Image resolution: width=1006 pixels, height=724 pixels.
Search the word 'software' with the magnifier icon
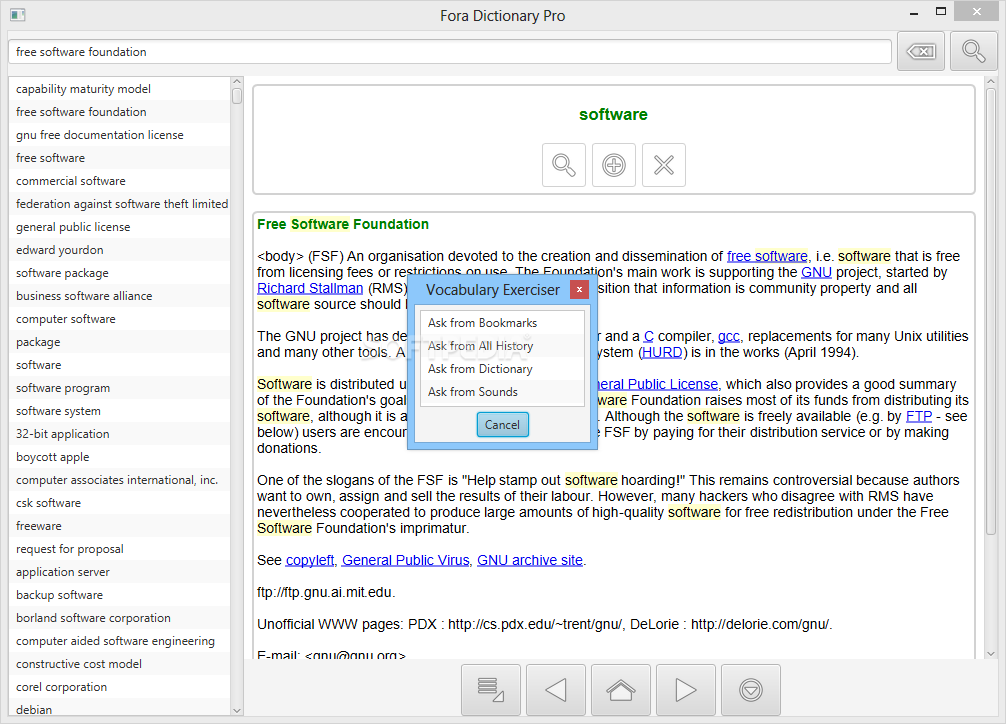tap(564, 165)
